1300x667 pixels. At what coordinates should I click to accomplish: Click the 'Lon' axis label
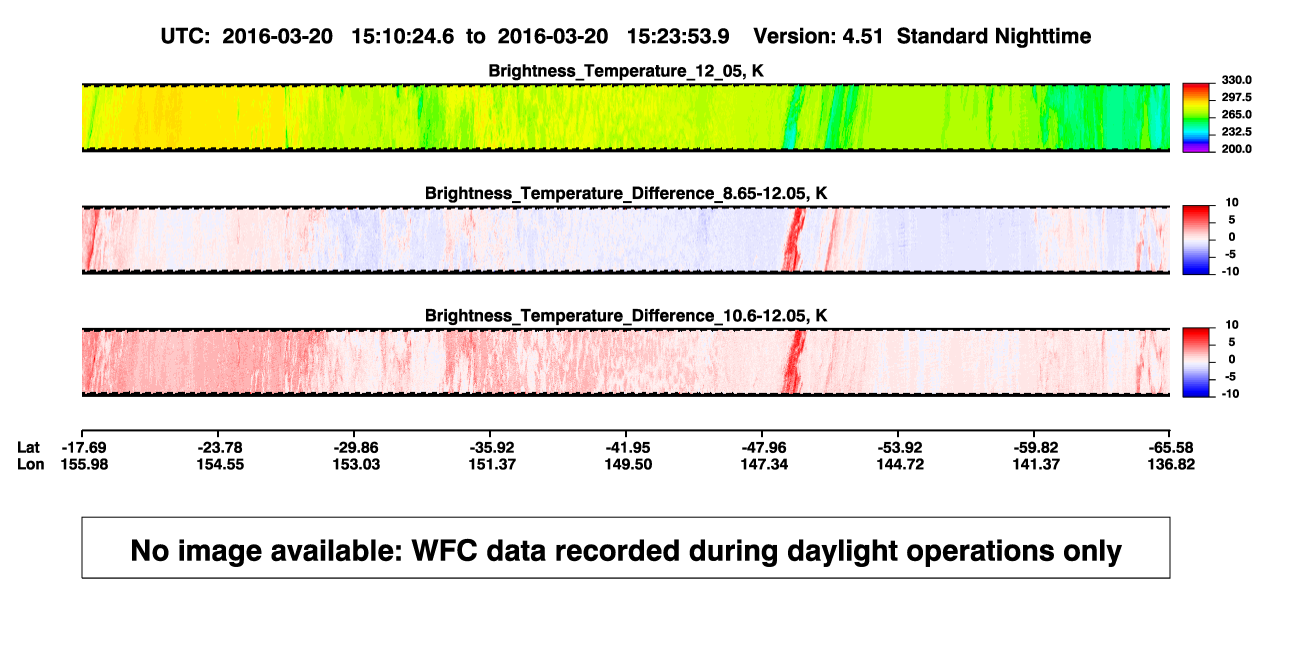pyautogui.click(x=31, y=464)
